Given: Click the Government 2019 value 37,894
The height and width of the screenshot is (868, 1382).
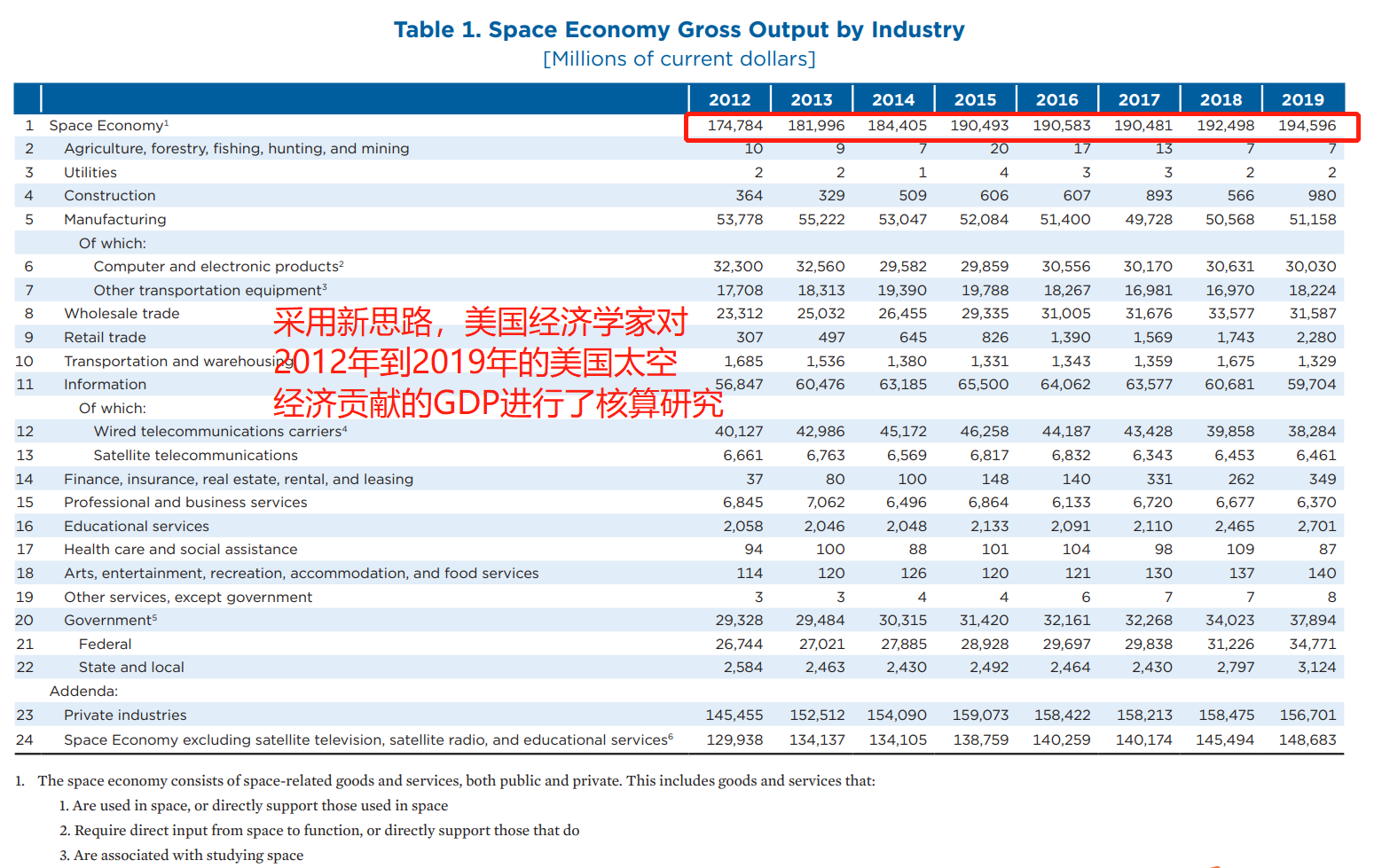Looking at the screenshot, I should [x=1313, y=620].
